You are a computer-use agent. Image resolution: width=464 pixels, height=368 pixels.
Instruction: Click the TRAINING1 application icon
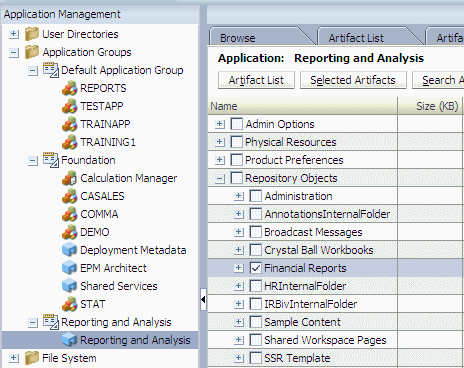pos(69,142)
